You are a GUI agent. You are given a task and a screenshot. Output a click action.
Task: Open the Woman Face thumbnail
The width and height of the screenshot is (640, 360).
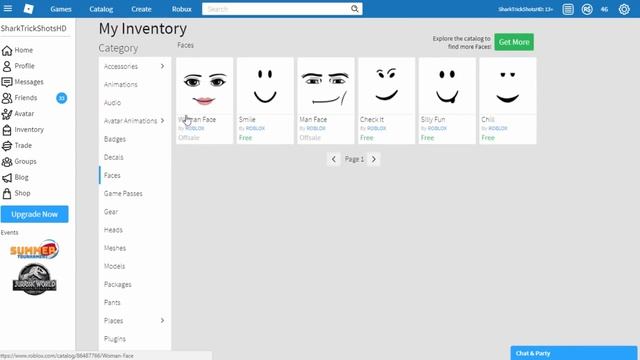pyautogui.click(x=204, y=86)
